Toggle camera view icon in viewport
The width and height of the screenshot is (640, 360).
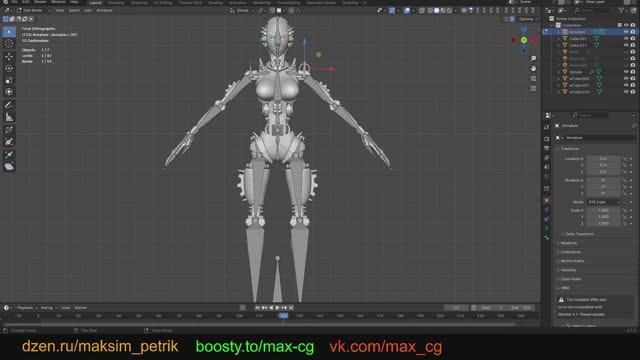click(533, 78)
